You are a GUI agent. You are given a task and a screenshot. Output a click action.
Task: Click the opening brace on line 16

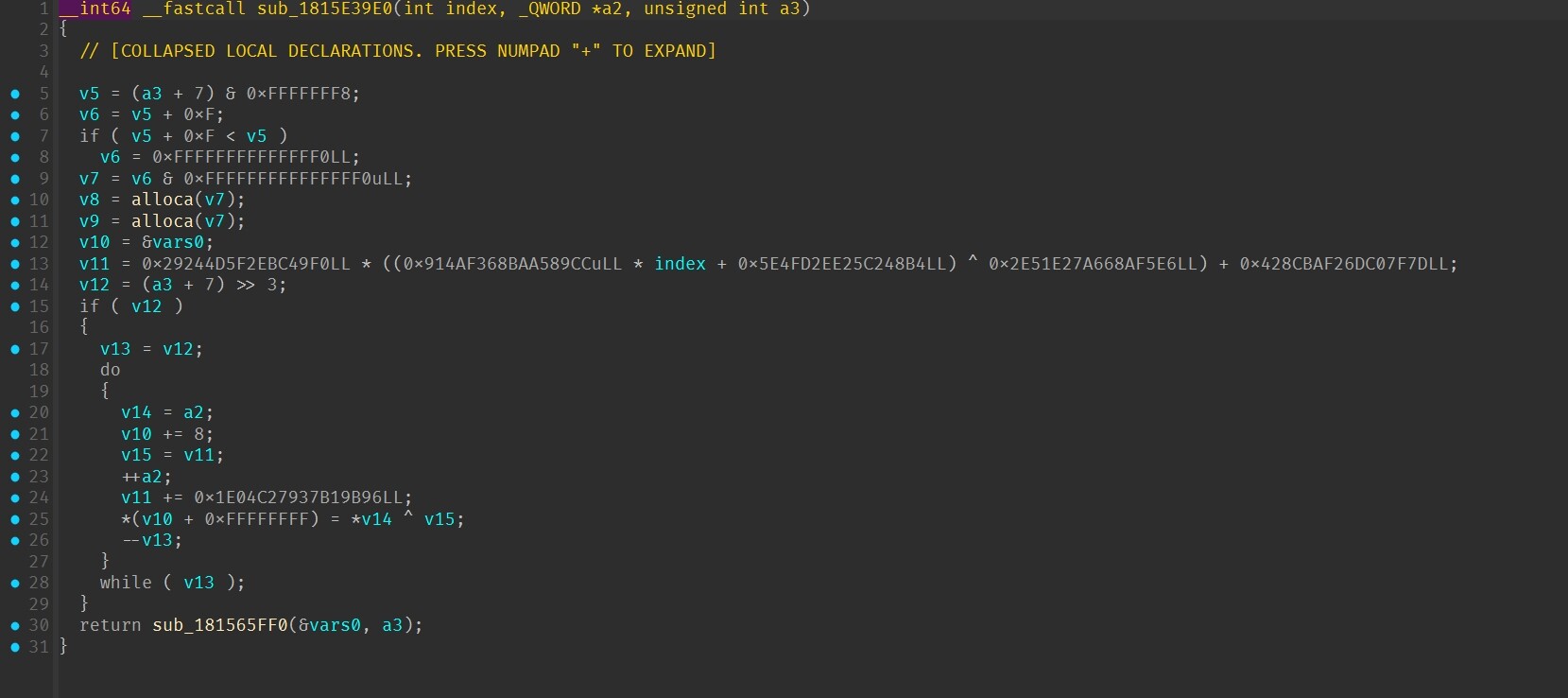[84, 327]
